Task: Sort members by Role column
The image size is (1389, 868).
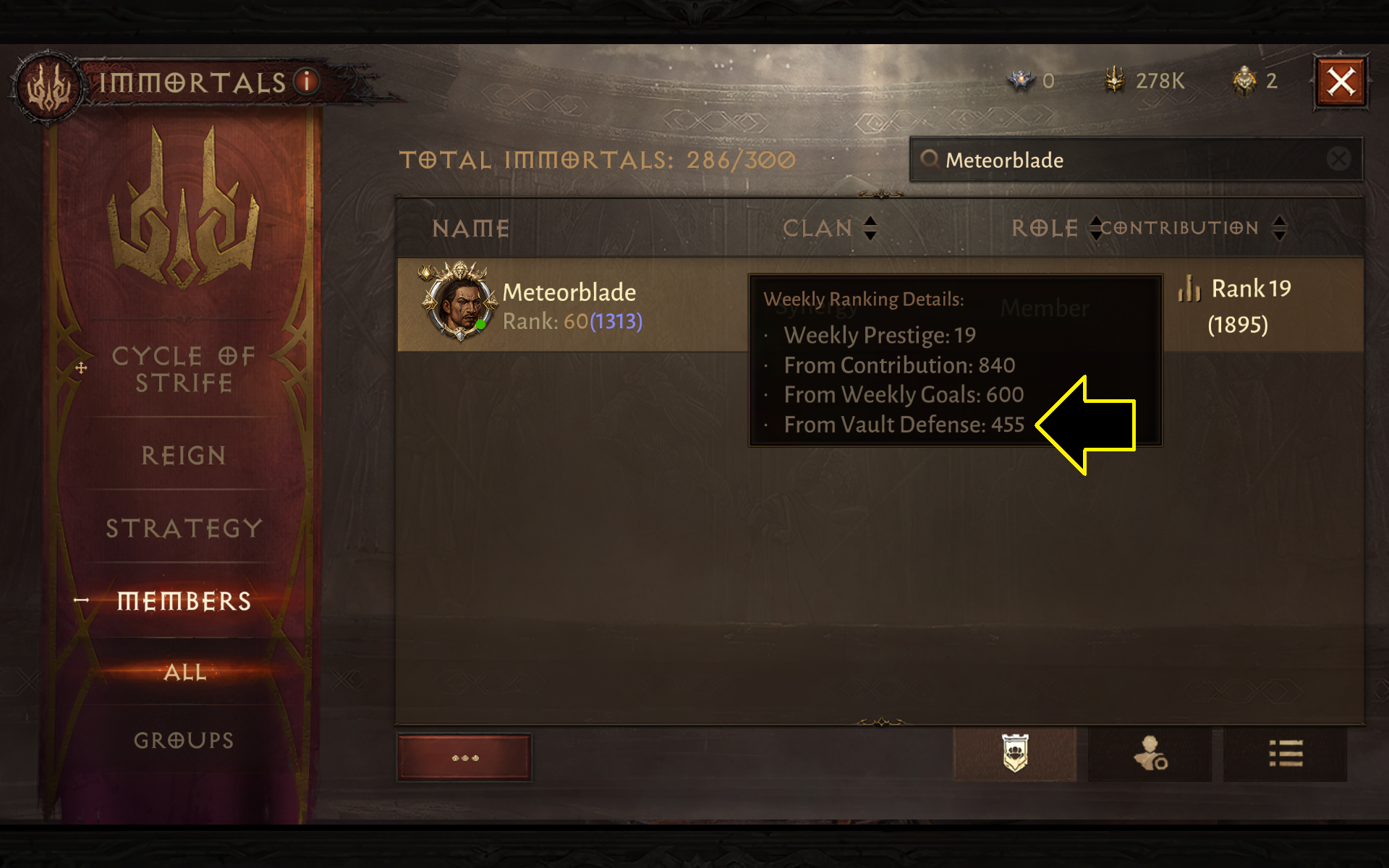Action: pos(1095,228)
